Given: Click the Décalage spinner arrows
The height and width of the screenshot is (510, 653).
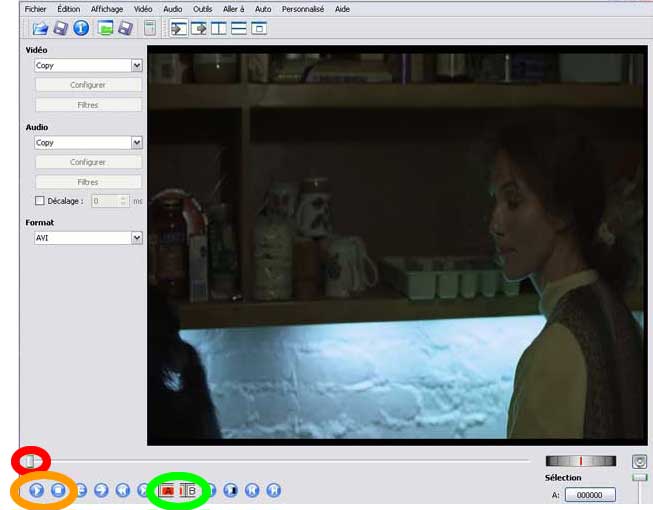Looking at the screenshot, I should (124, 201).
